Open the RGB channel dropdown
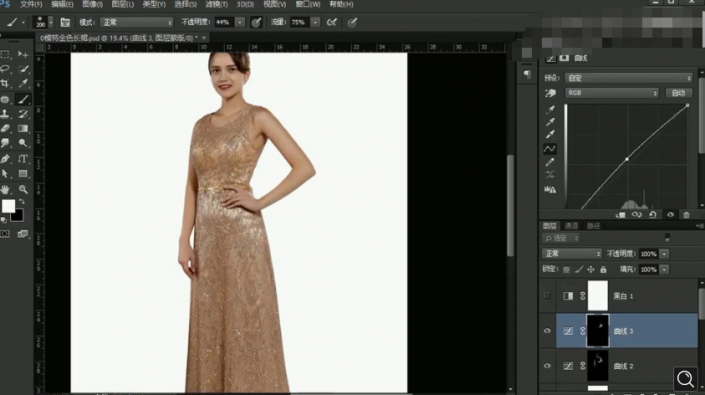The height and width of the screenshot is (395, 705). [x=611, y=93]
